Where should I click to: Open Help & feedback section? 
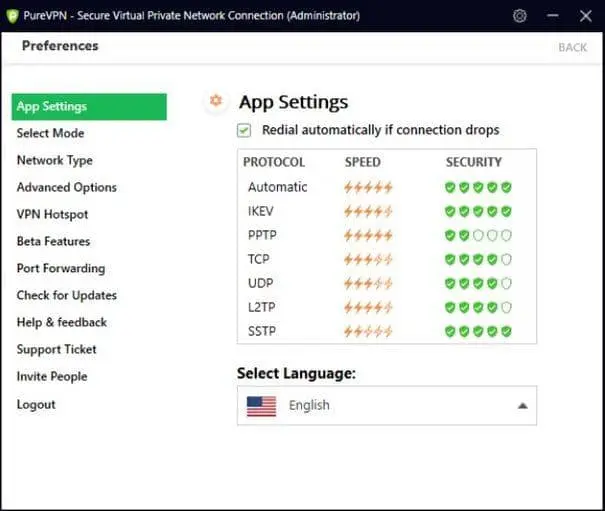[62, 323]
